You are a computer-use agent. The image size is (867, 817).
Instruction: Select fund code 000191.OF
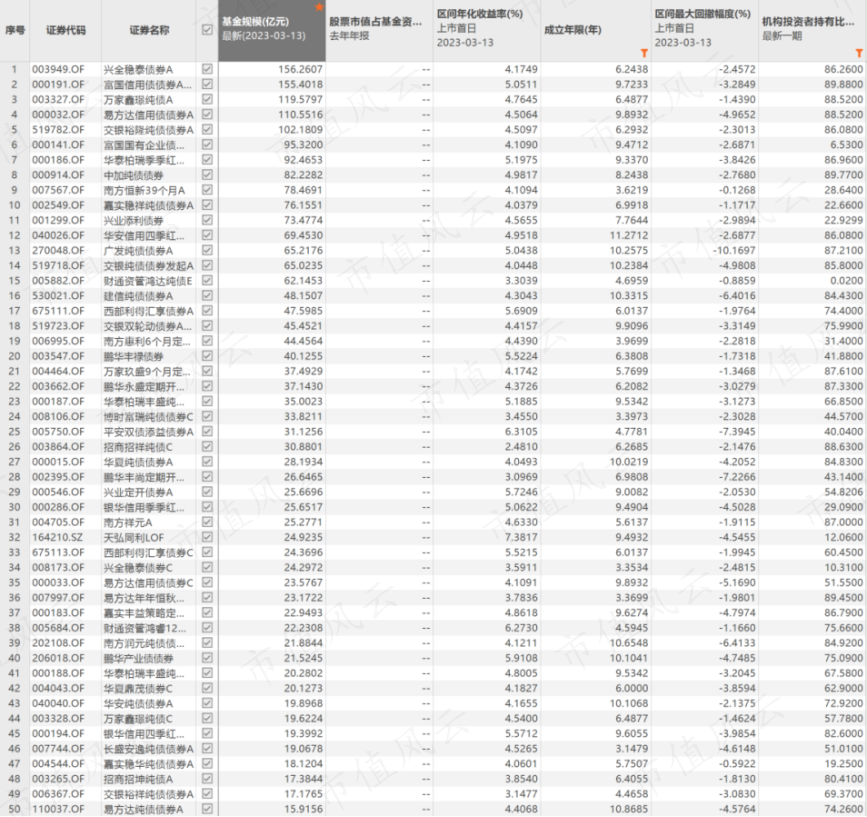coord(58,84)
